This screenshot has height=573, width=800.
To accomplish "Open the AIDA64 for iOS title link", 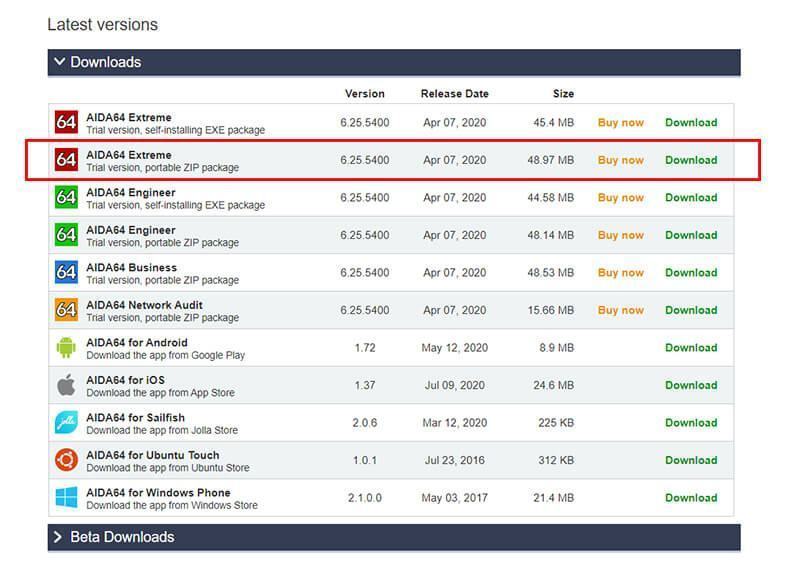I will (125, 380).
